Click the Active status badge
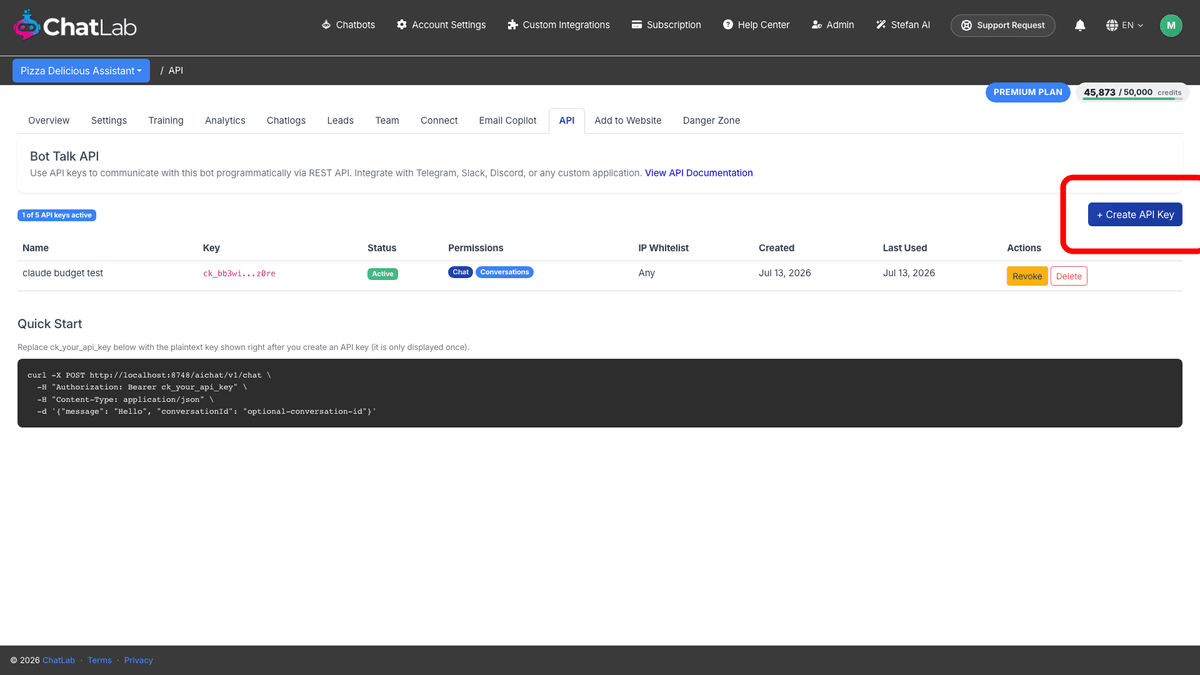 (x=383, y=273)
